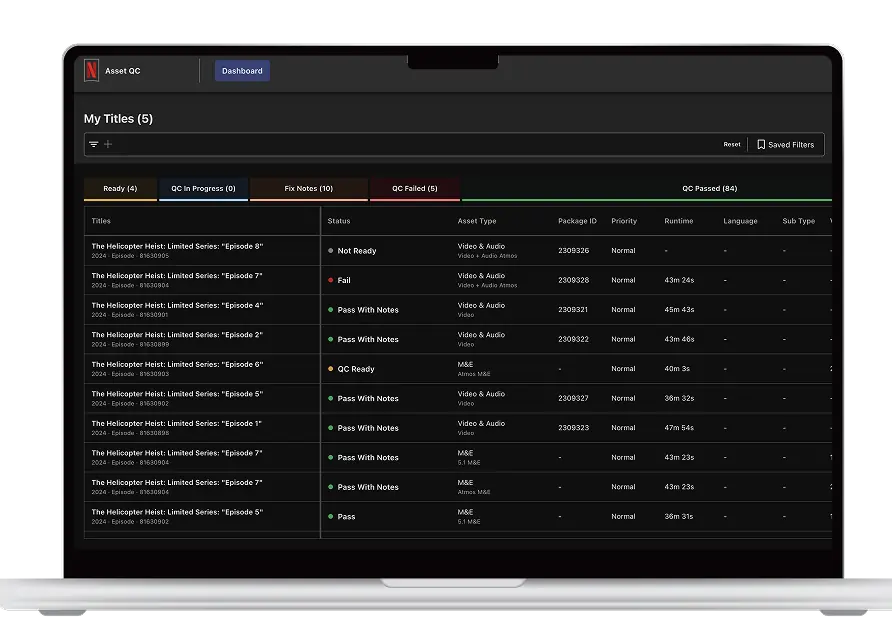The width and height of the screenshot is (892, 624).
Task: Reset the filters
Action: [x=732, y=144]
